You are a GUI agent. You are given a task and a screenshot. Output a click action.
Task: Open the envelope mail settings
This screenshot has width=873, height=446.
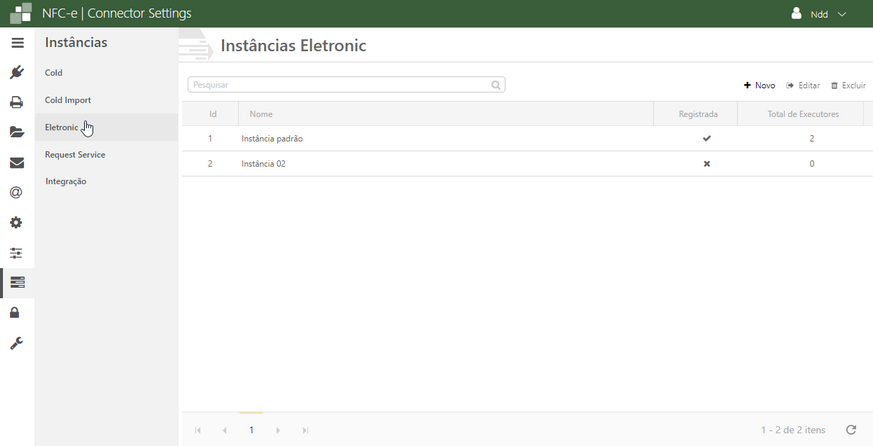point(16,162)
